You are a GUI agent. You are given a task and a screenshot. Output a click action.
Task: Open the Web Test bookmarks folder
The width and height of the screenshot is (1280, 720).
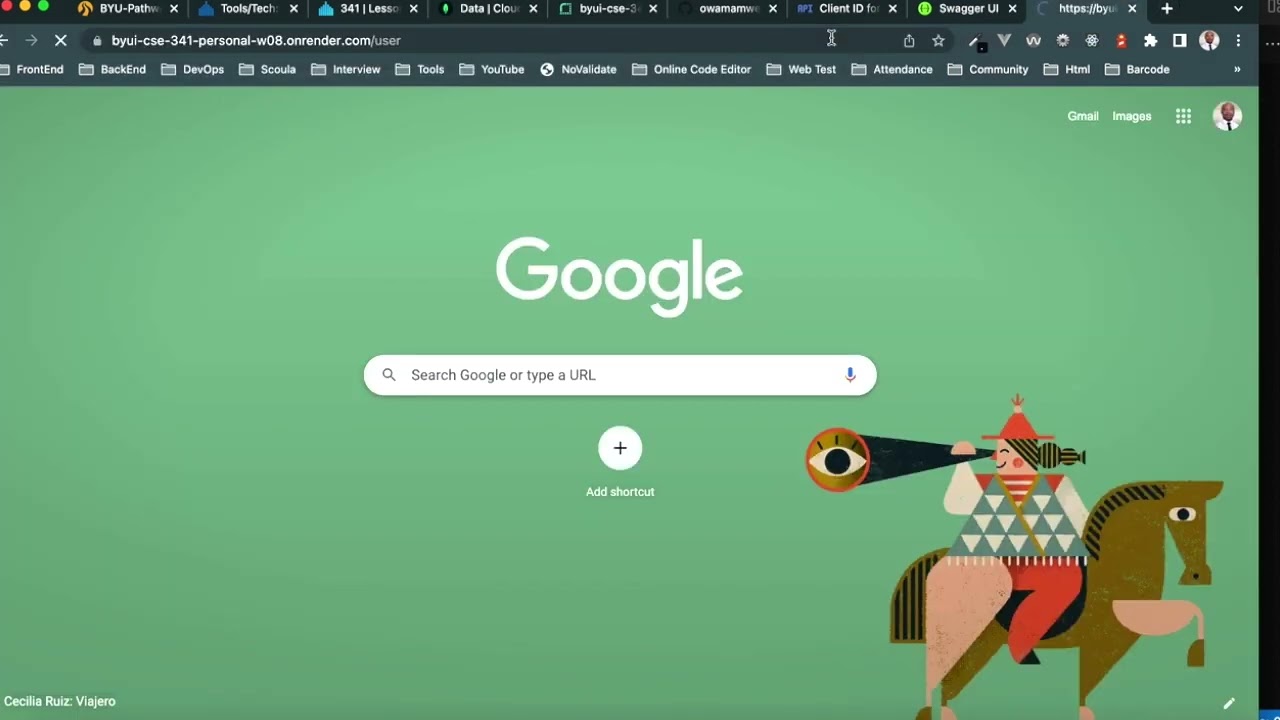click(801, 70)
